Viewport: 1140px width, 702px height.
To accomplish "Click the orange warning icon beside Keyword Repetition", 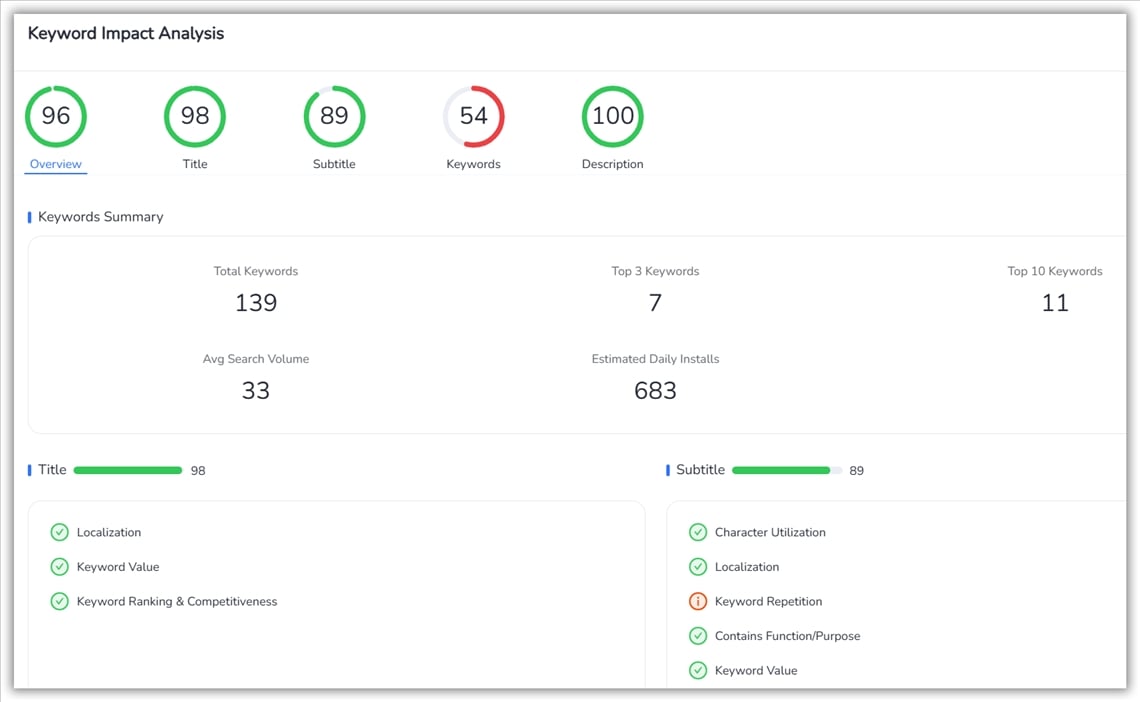I will (698, 601).
